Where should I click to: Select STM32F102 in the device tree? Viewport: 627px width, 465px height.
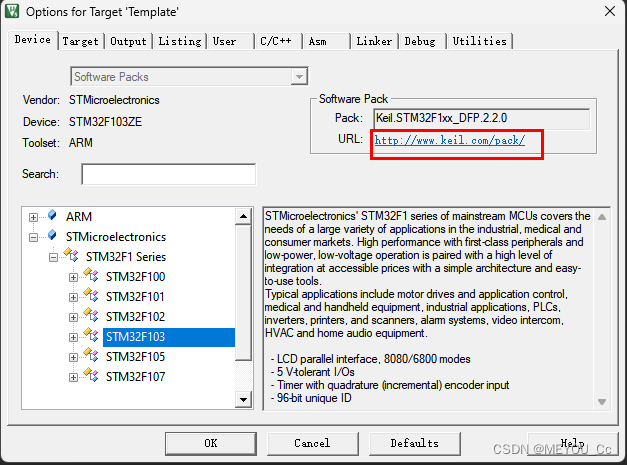(135, 317)
